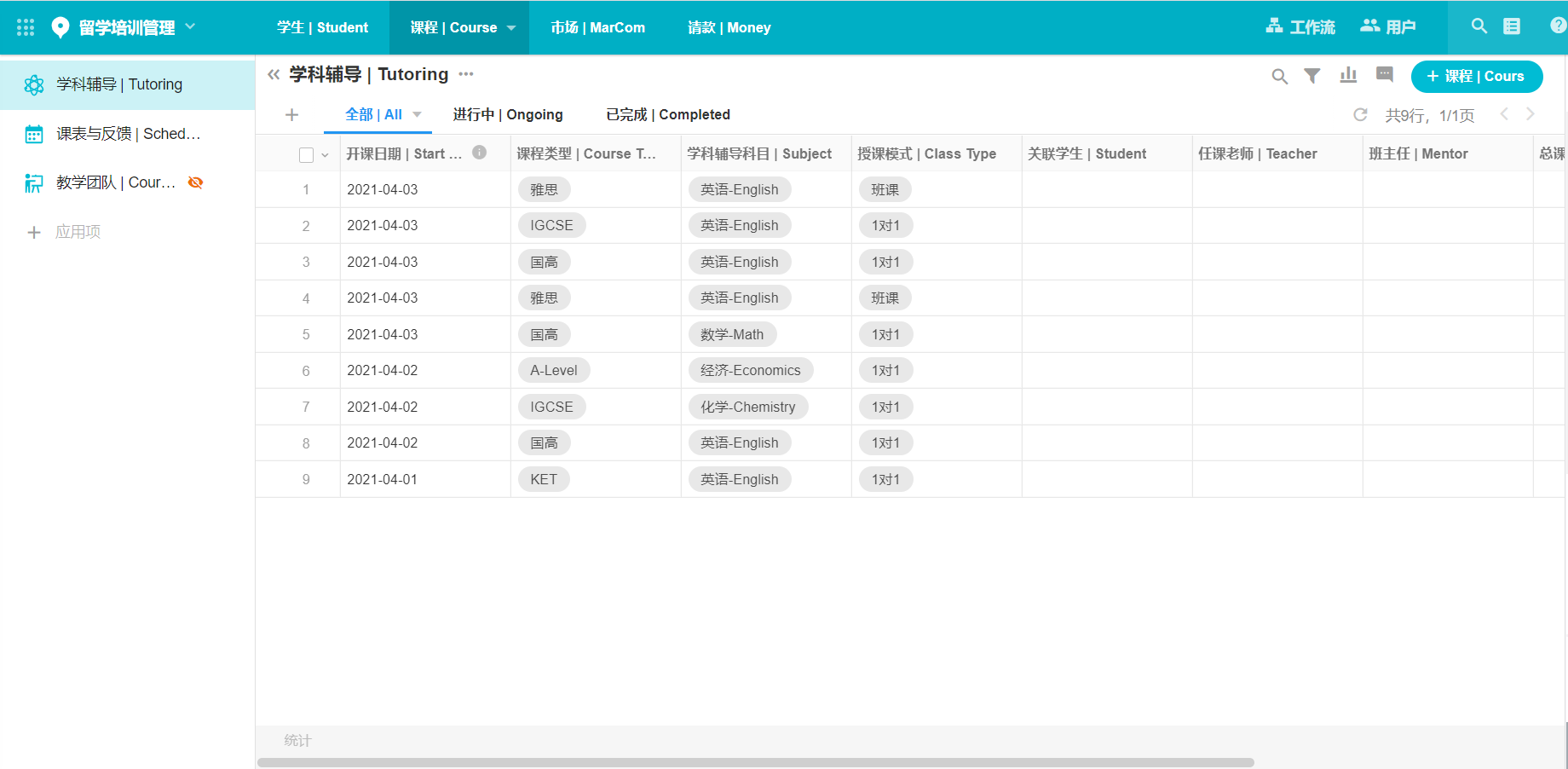Open 课表与反馈 | Schedule sidebar item
The height and width of the screenshot is (769, 1568).
pyautogui.click(x=128, y=134)
